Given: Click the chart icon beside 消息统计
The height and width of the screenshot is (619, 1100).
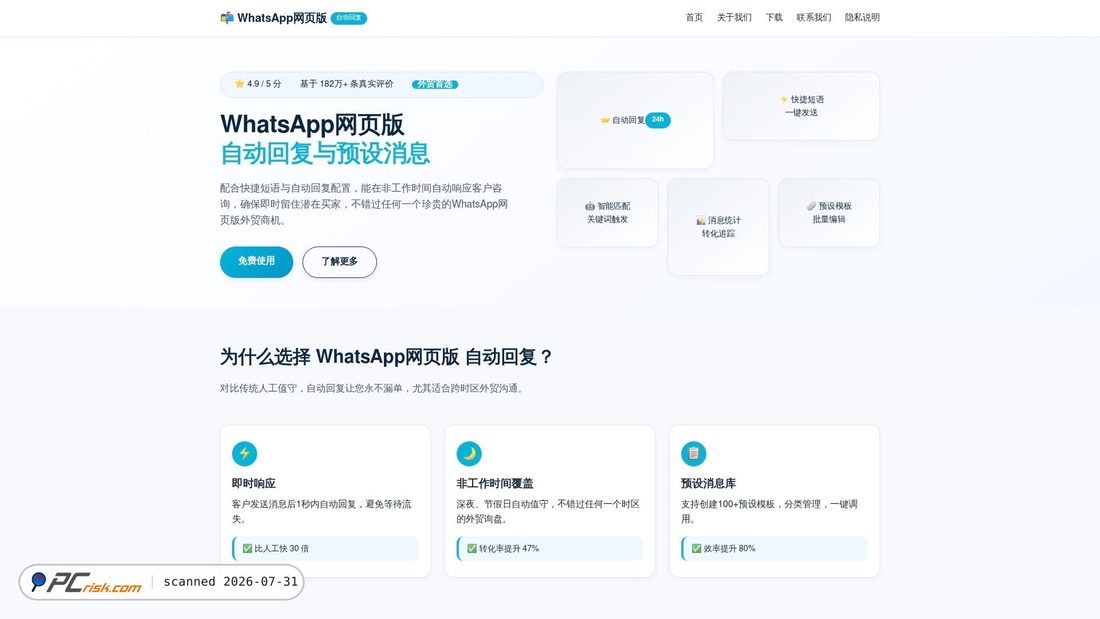Looking at the screenshot, I should tap(701, 220).
